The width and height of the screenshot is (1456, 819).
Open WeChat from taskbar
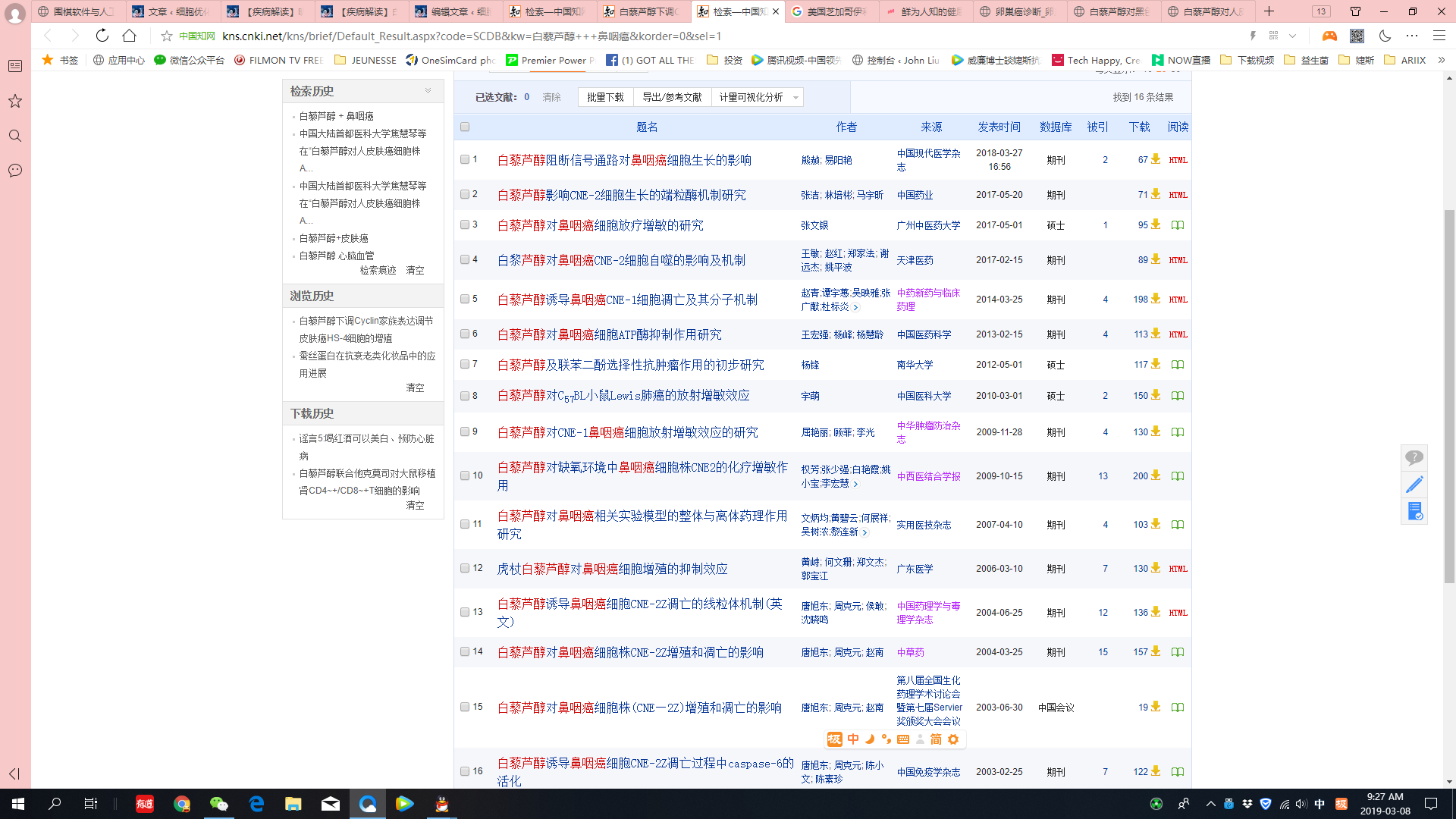[219, 804]
